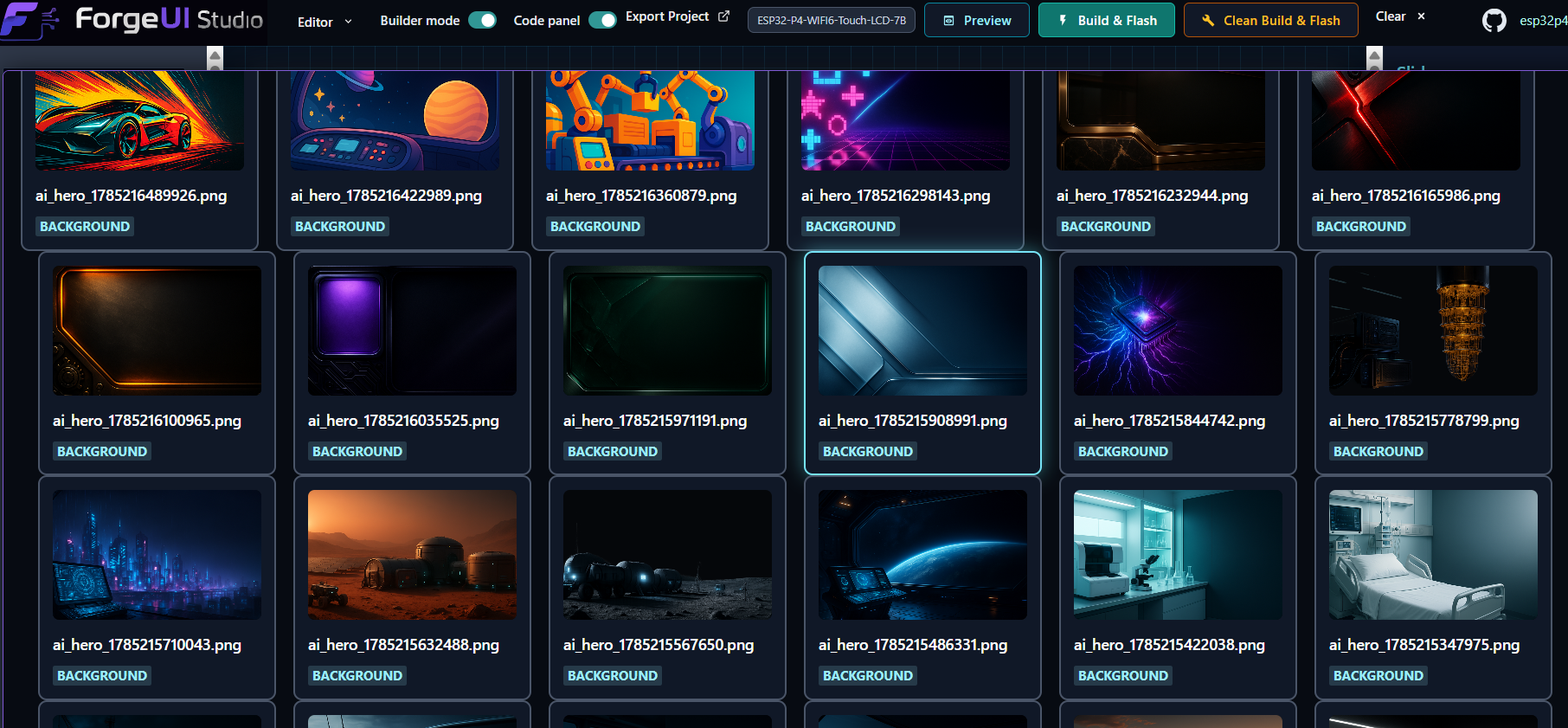Open the GitHub icon link
1568x728 pixels.
[1494, 20]
